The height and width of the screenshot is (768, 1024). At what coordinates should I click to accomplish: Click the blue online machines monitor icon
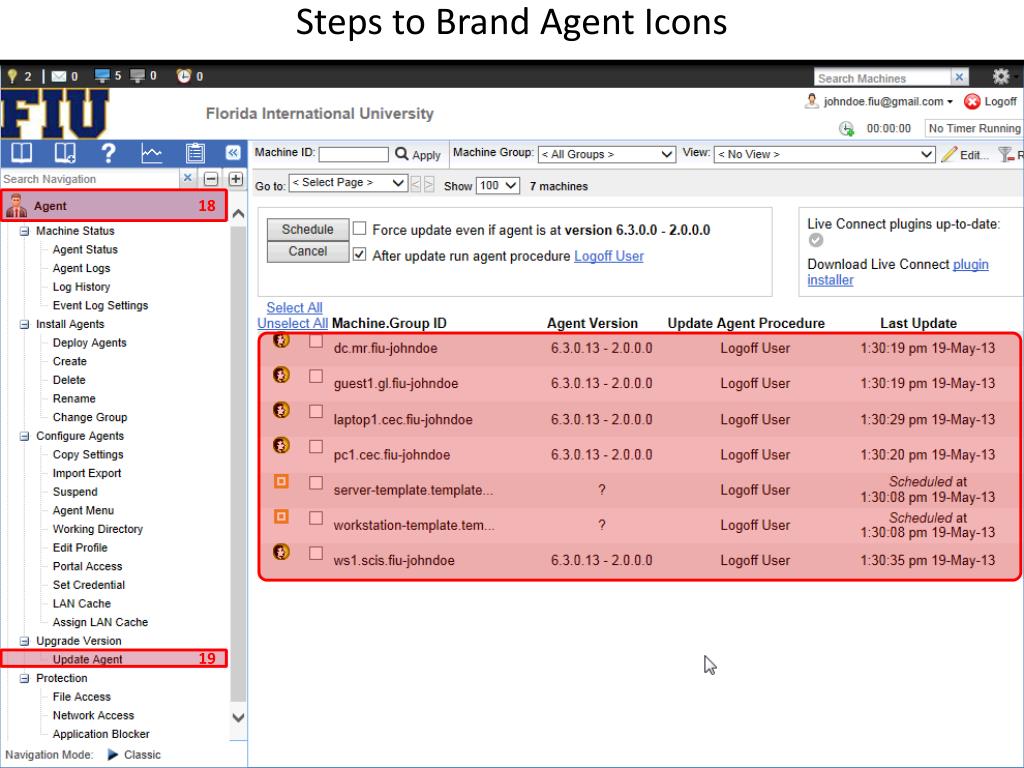point(102,76)
